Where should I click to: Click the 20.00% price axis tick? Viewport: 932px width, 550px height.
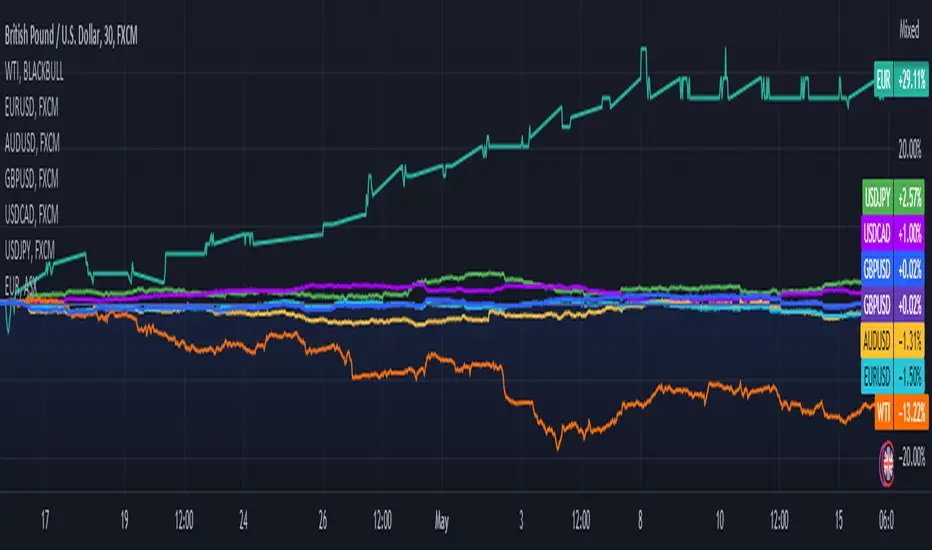click(x=910, y=149)
